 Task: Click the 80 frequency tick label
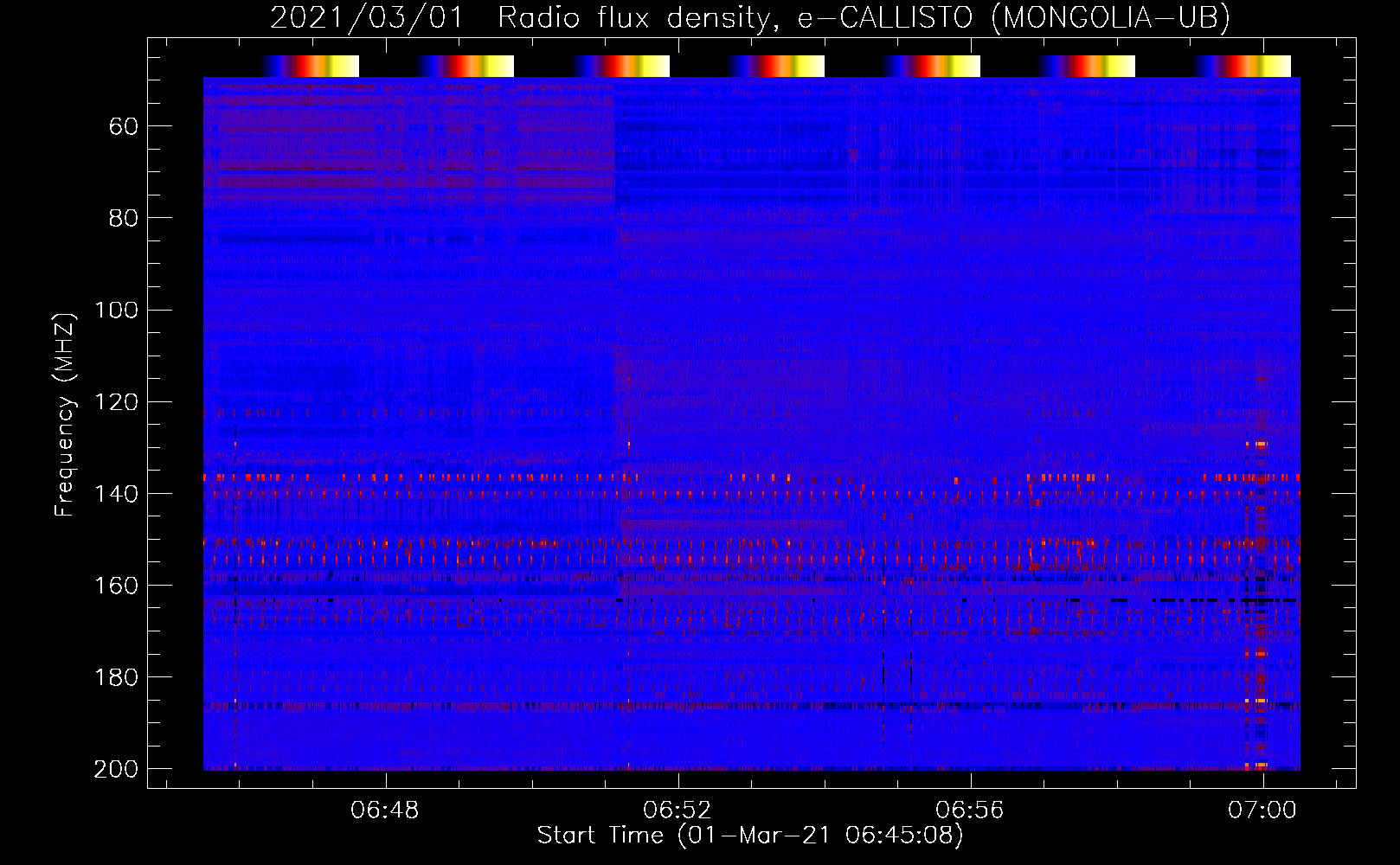[x=124, y=219]
